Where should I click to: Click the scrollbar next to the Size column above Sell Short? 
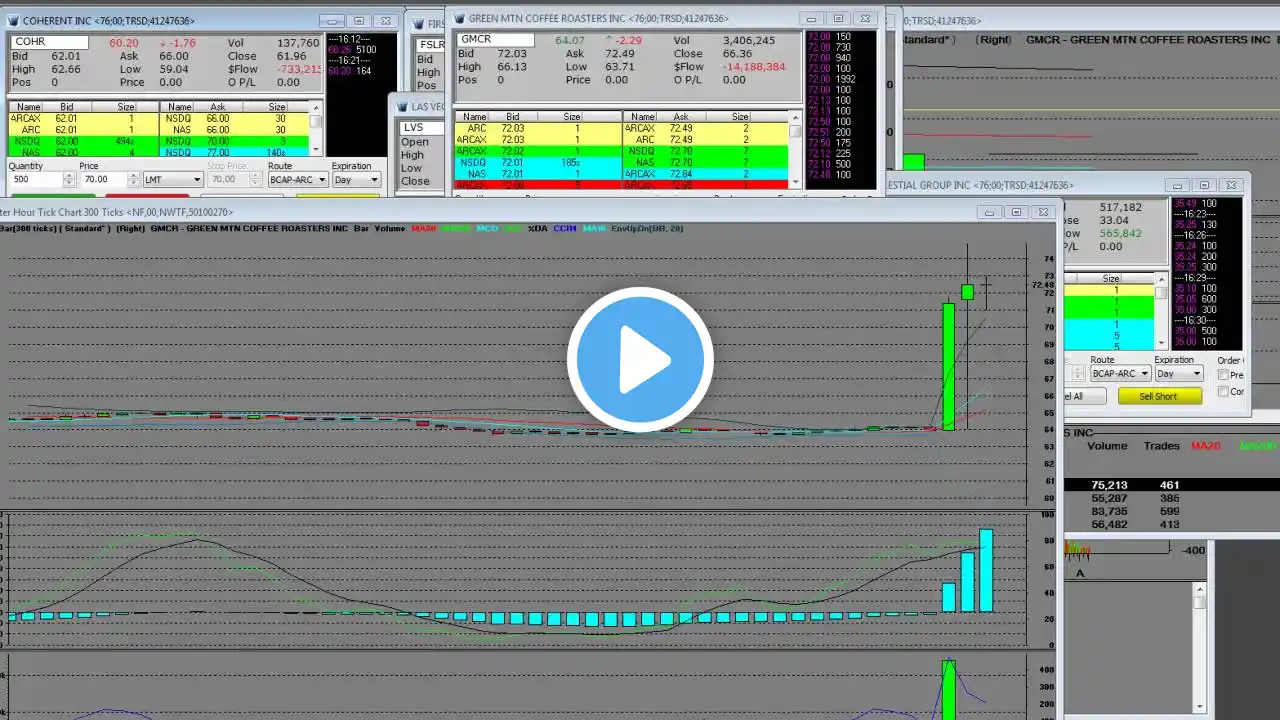[1161, 310]
